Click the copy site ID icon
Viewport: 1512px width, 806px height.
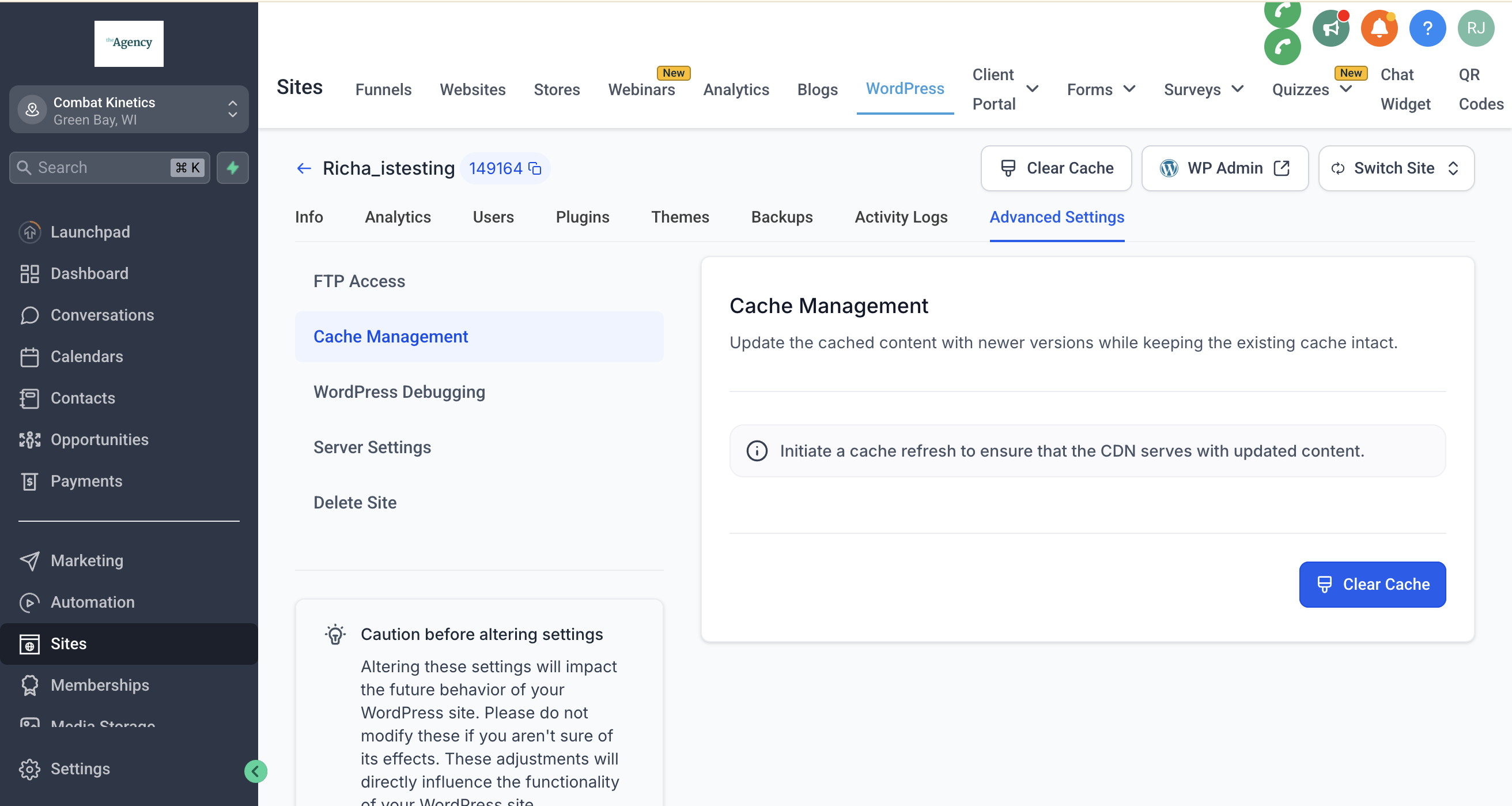(x=535, y=168)
